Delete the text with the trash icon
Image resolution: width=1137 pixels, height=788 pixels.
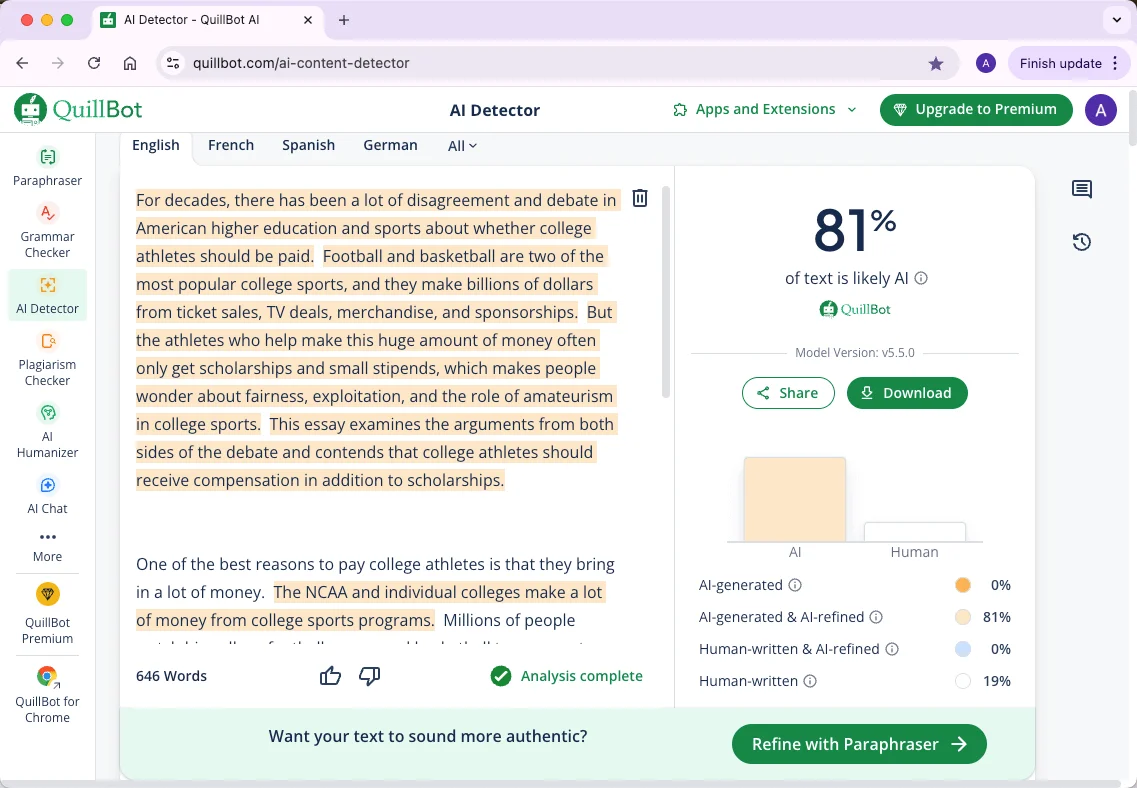click(x=640, y=198)
